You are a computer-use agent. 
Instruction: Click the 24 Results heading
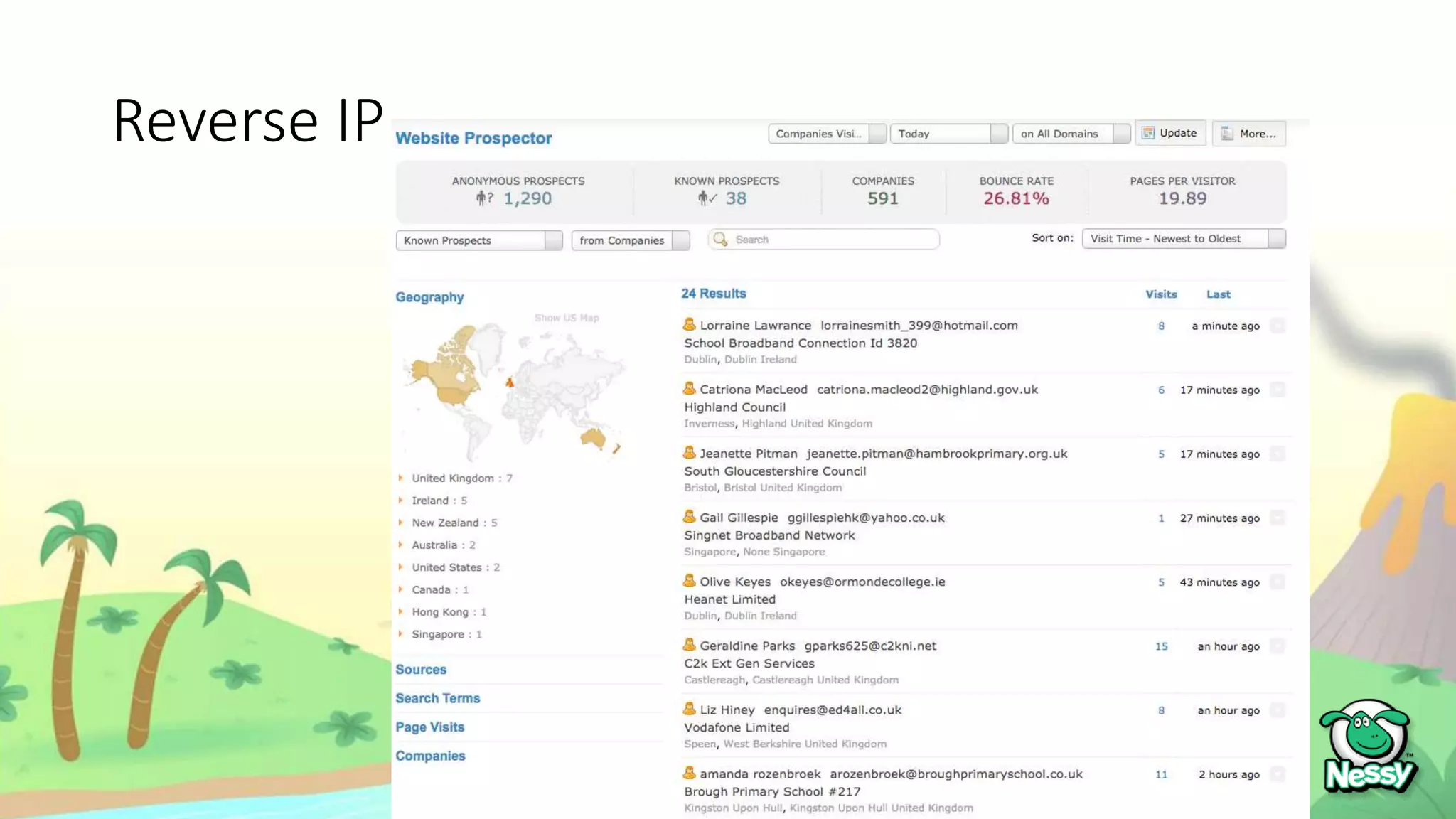pyautogui.click(x=714, y=294)
